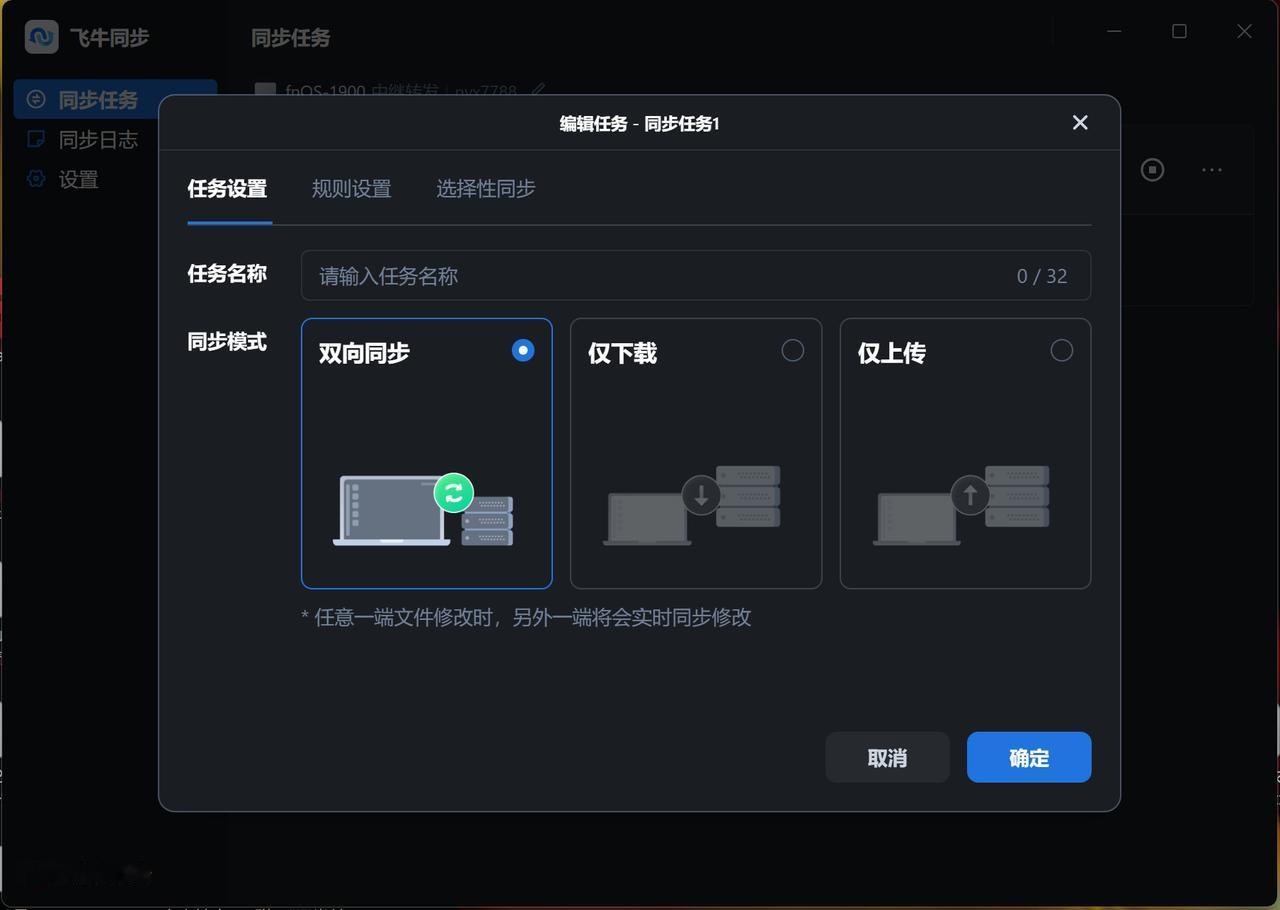Screen dimensions: 1280x910
Task: Select the 同步任务 sidebar icon
Action: click(x=37, y=99)
